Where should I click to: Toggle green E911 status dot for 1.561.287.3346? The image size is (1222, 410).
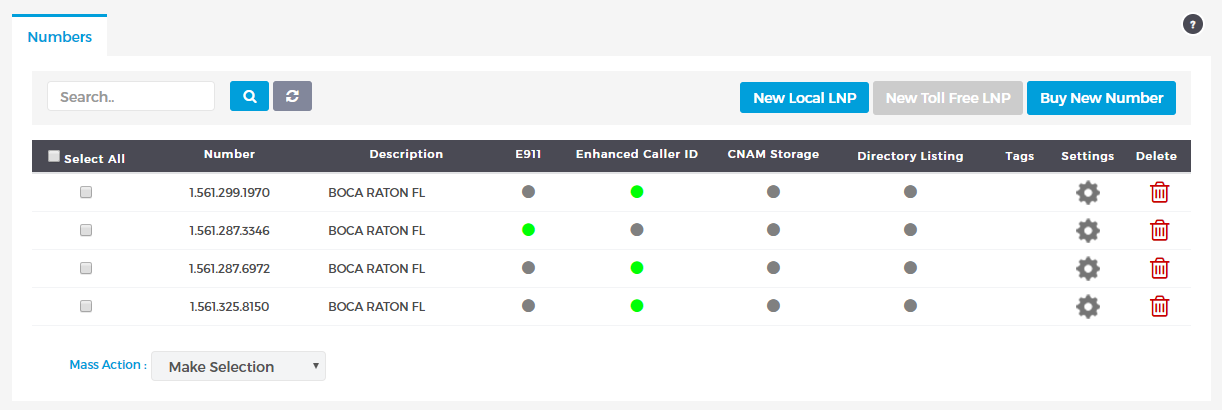[x=529, y=230]
